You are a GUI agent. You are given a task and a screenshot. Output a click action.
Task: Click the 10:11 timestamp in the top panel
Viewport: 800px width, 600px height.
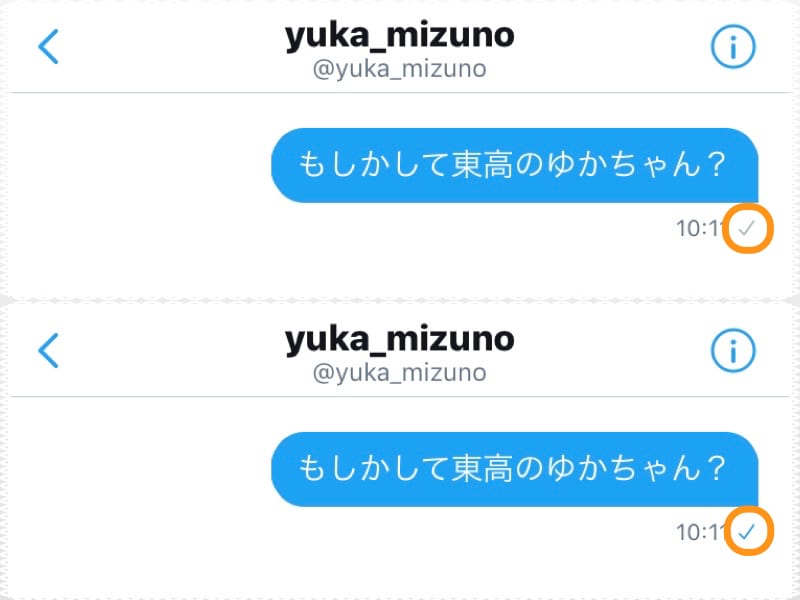tap(700, 228)
